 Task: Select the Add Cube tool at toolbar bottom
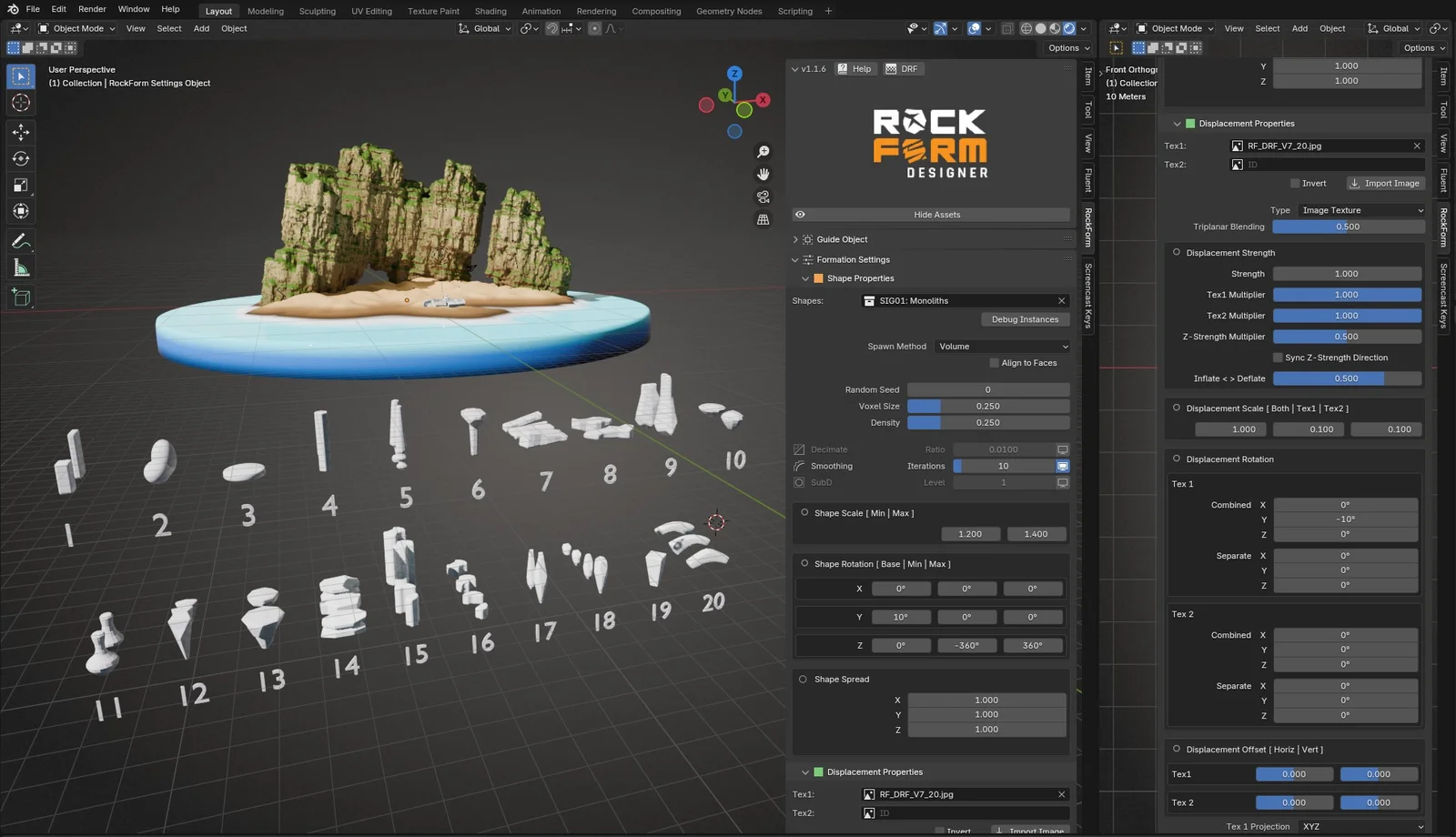coord(21,297)
